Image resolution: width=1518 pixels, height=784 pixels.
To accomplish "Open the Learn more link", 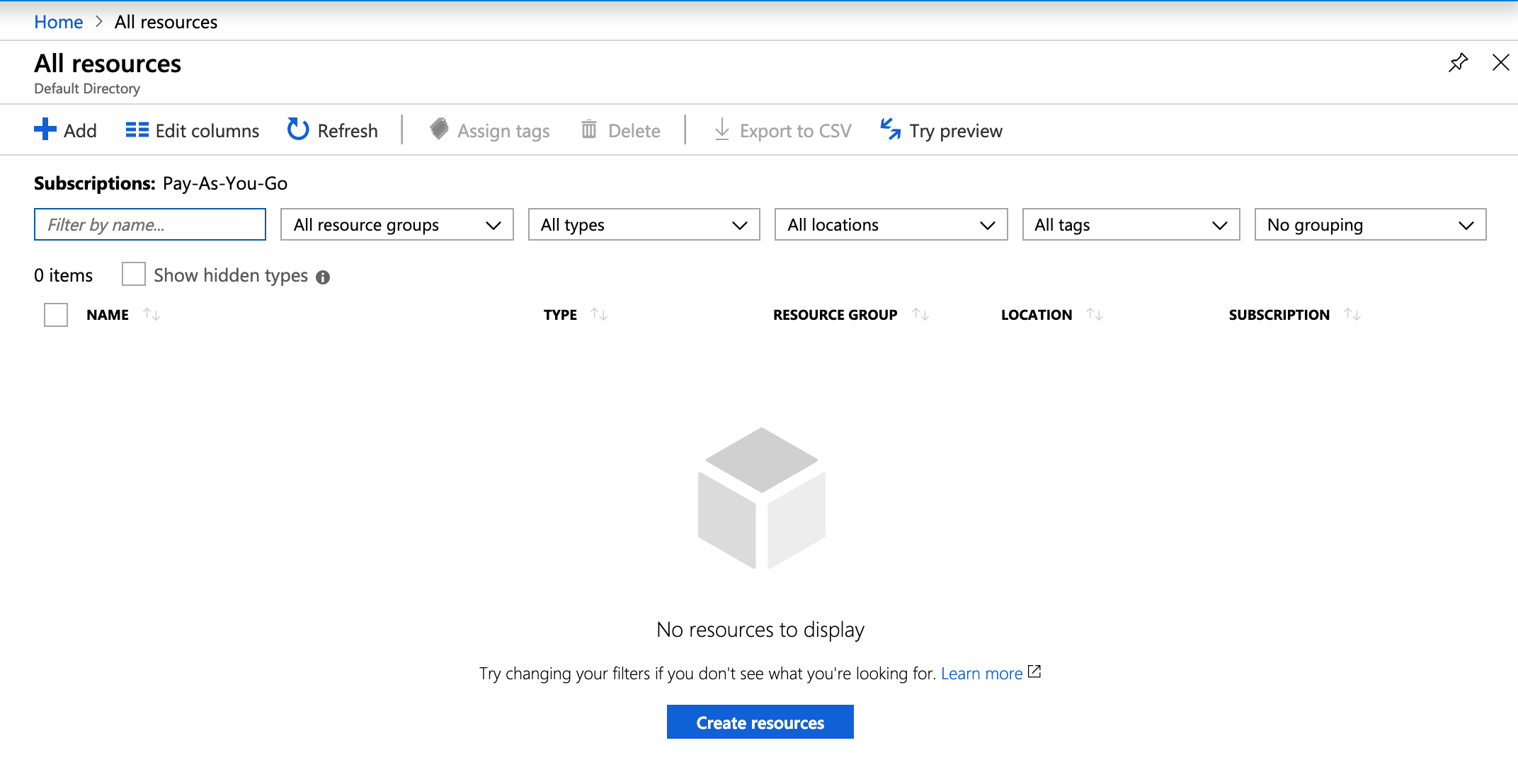I will (x=981, y=674).
